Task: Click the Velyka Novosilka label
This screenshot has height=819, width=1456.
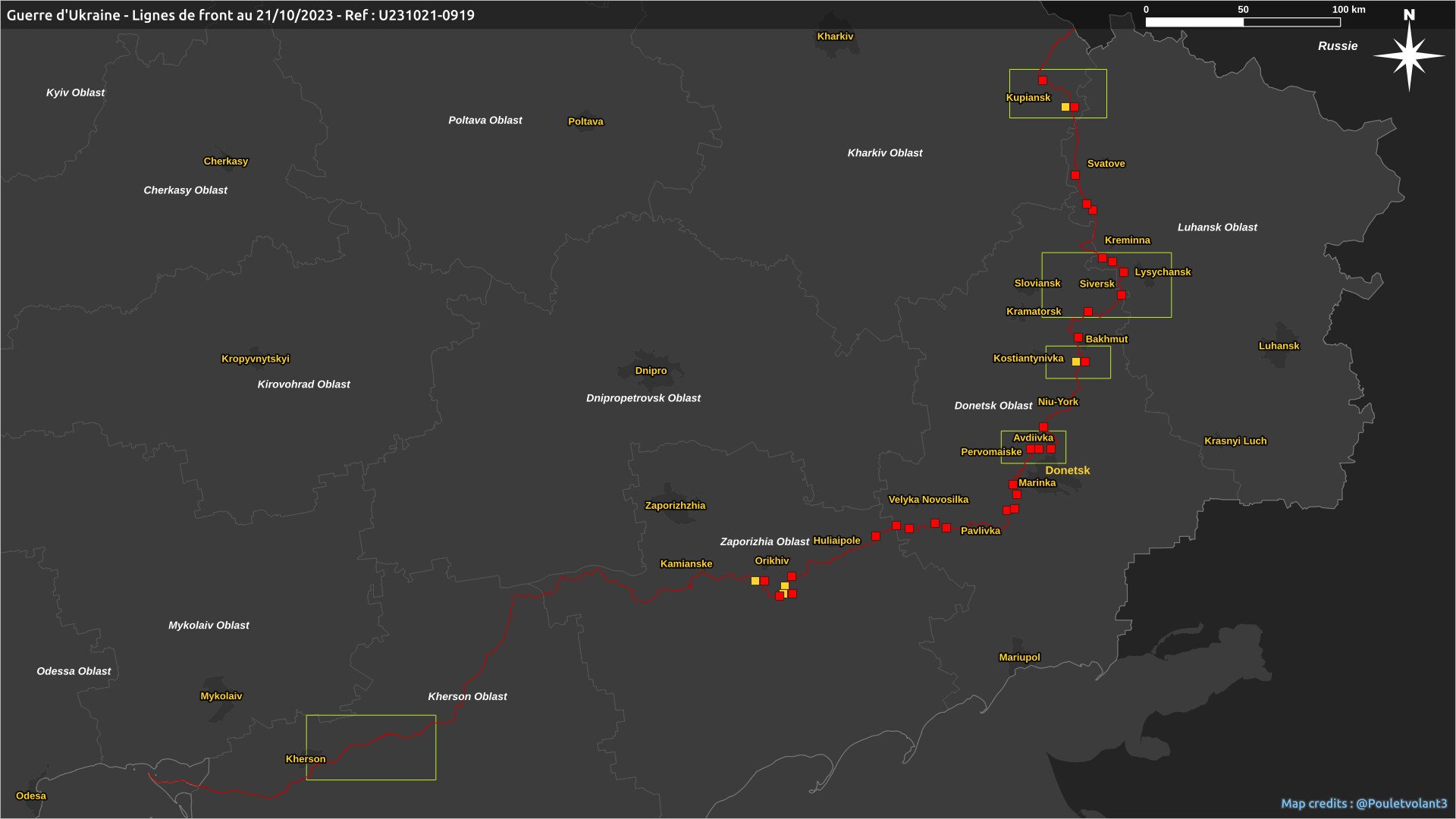Action: point(928,500)
